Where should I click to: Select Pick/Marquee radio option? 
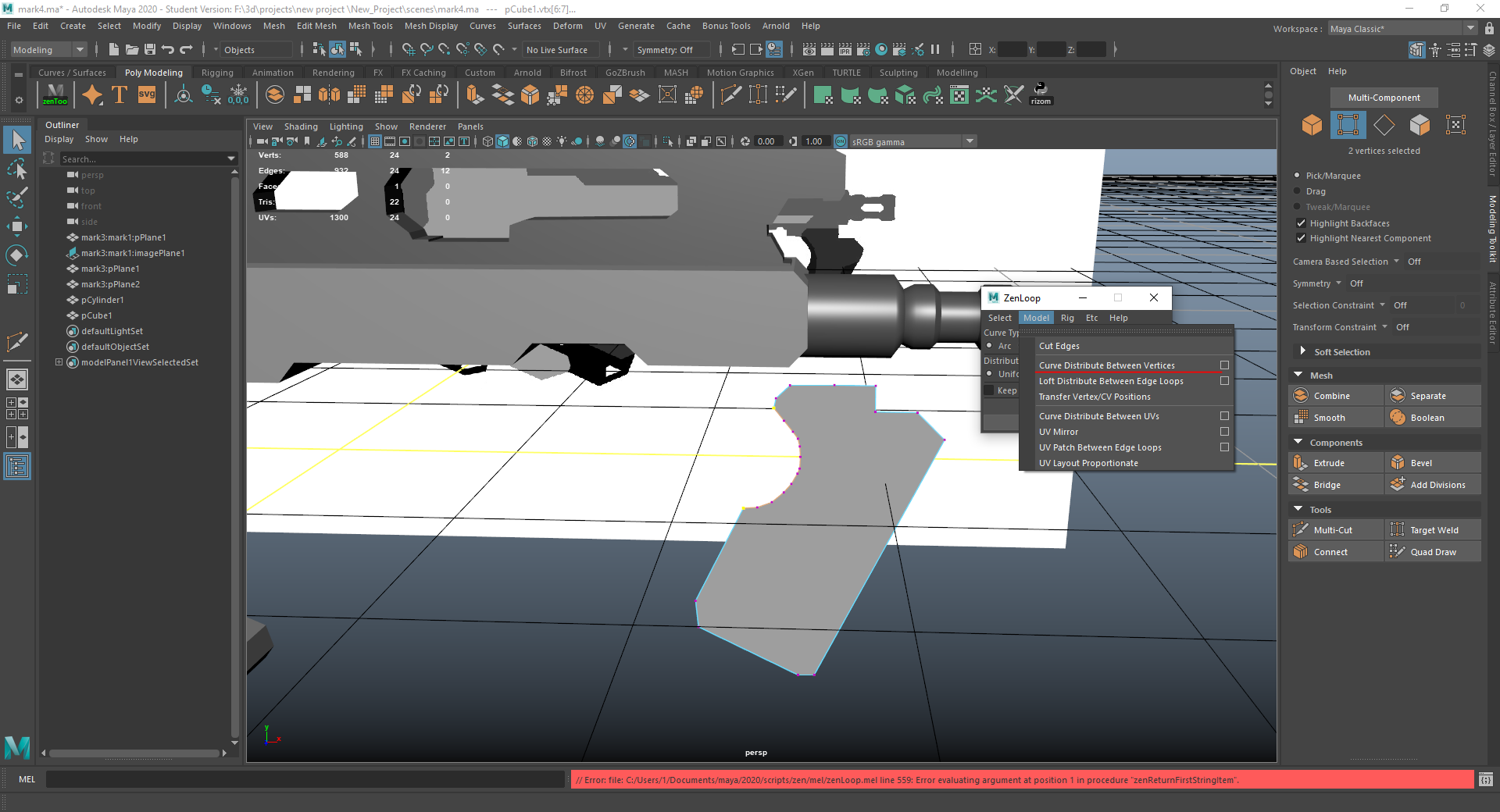click(x=1298, y=176)
